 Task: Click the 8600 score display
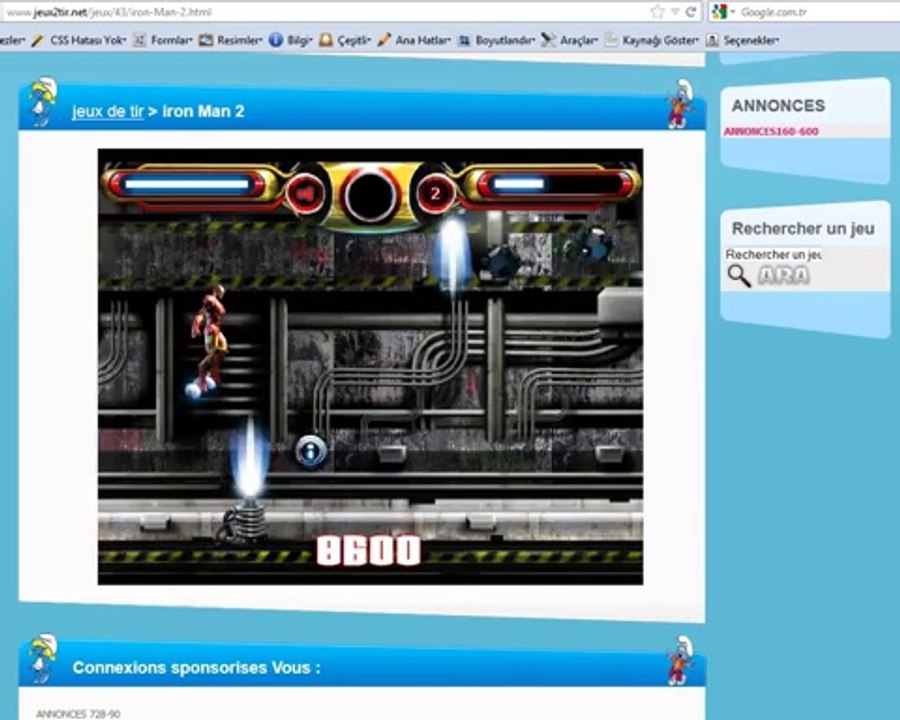(x=368, y=550)
